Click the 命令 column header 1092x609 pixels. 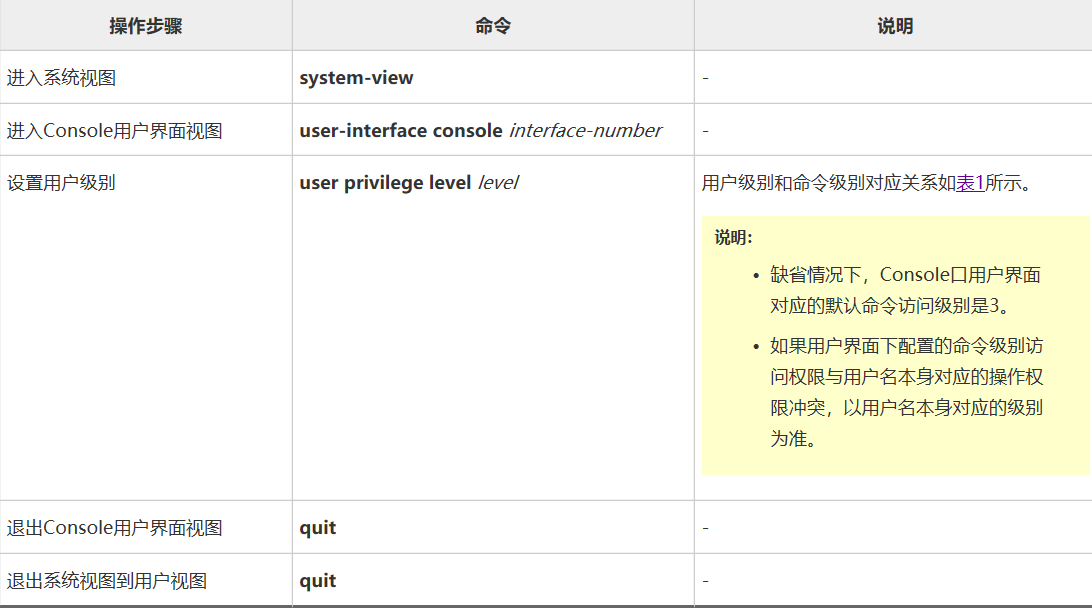tap(493, 26)
